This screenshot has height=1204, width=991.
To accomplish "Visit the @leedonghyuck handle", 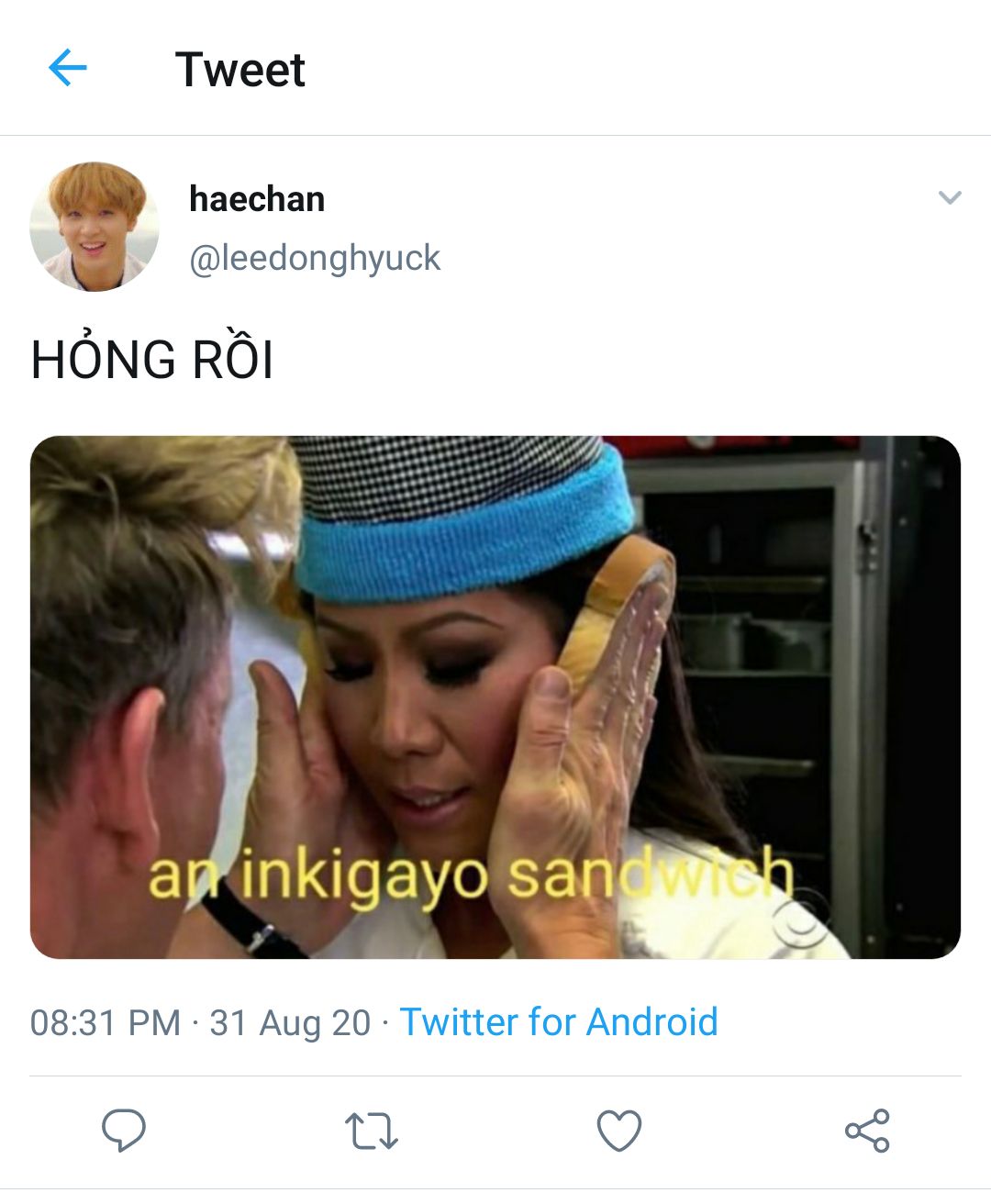I will [315, 258].
